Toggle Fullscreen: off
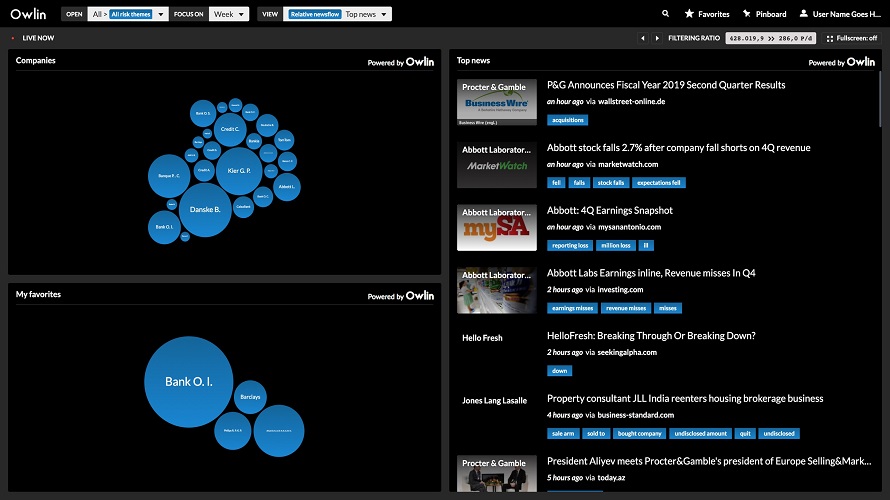This screenshot has width=890, height=500. pyautogui.click(x=851, y=38)
